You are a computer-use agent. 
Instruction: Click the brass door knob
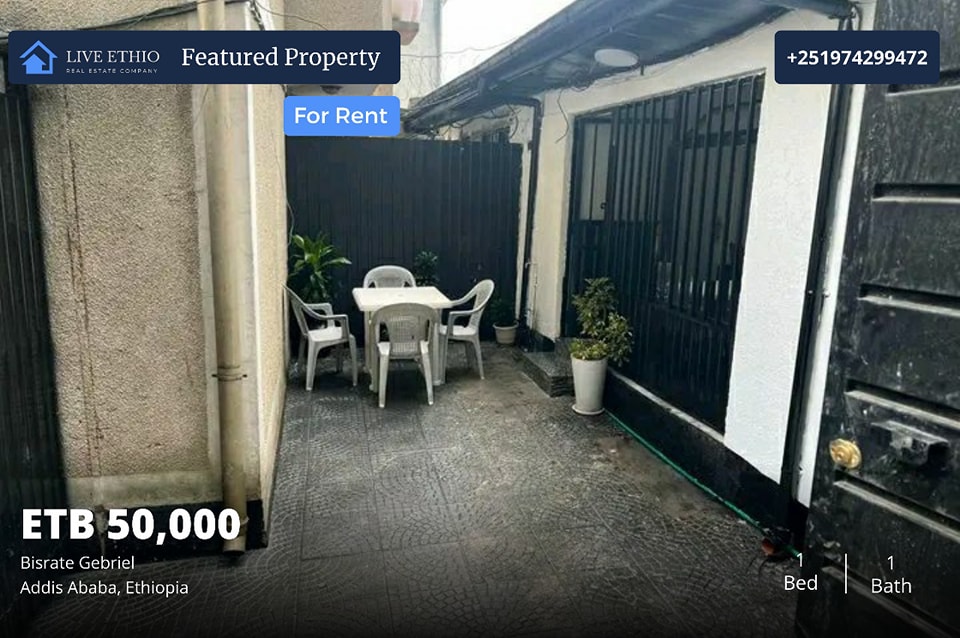[845, 453]
